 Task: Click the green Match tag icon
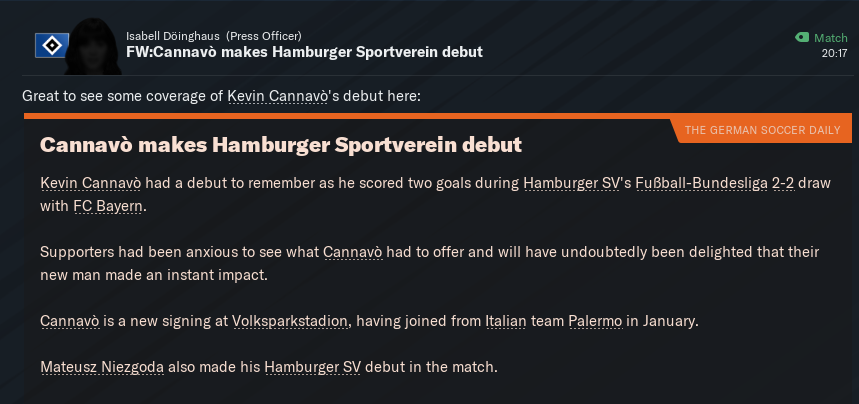click(x=801, y=37)
